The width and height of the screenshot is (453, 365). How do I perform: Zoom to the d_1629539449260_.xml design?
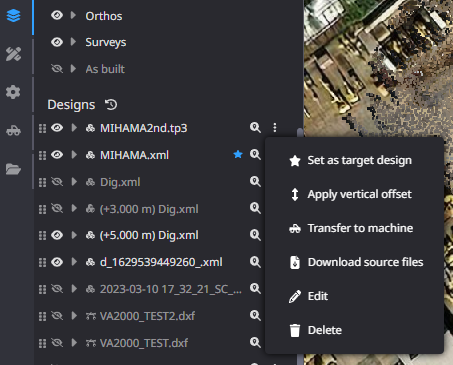pyautogui.click(x=255, y=262)
